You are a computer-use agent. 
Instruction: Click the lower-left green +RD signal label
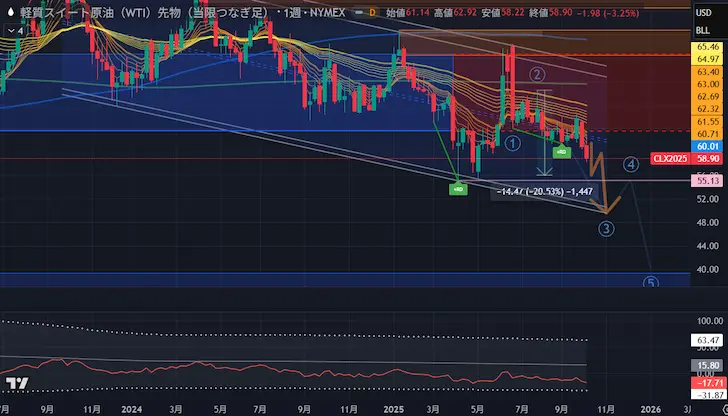[x=459, y=187]
